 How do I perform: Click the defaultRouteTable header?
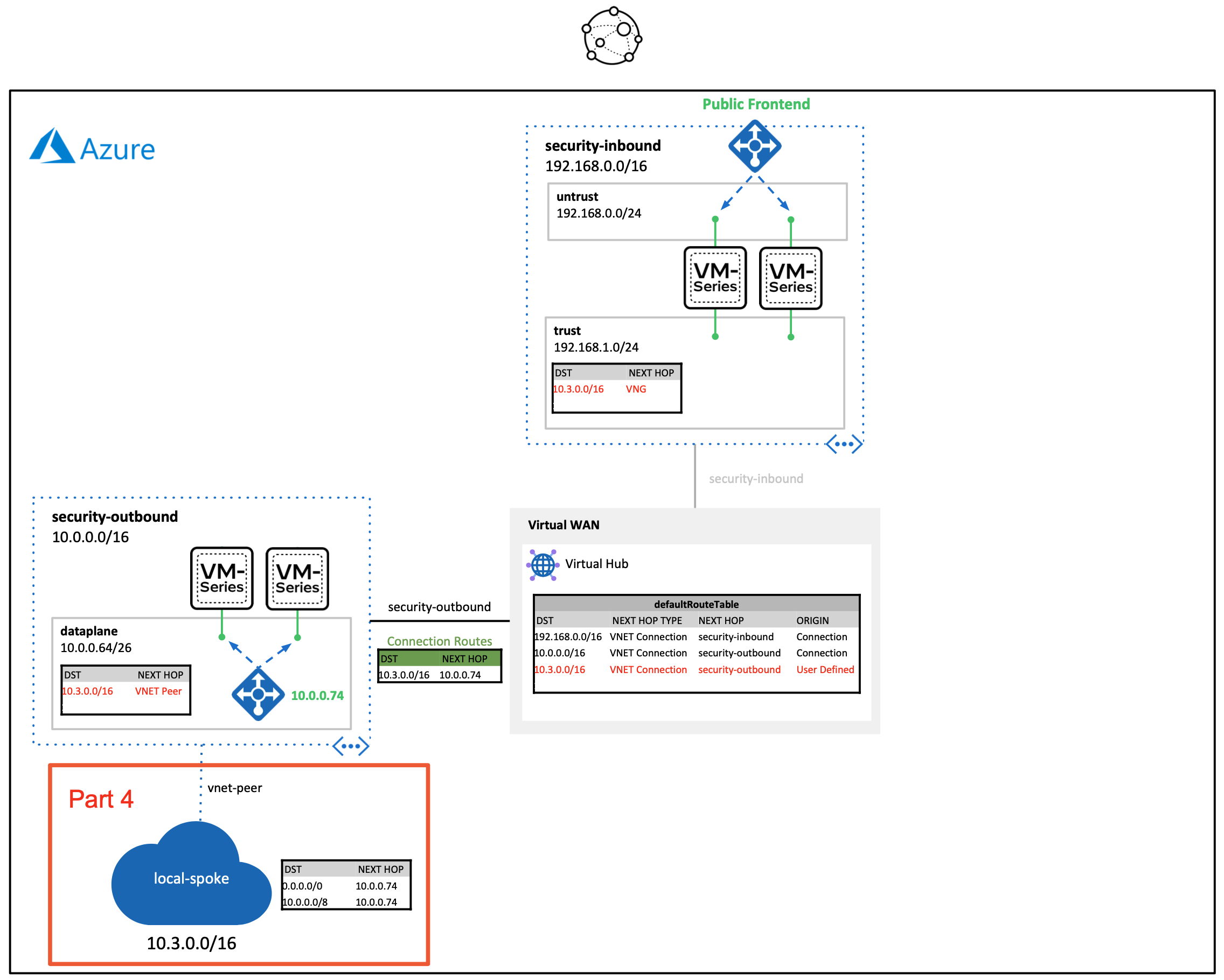696,604
